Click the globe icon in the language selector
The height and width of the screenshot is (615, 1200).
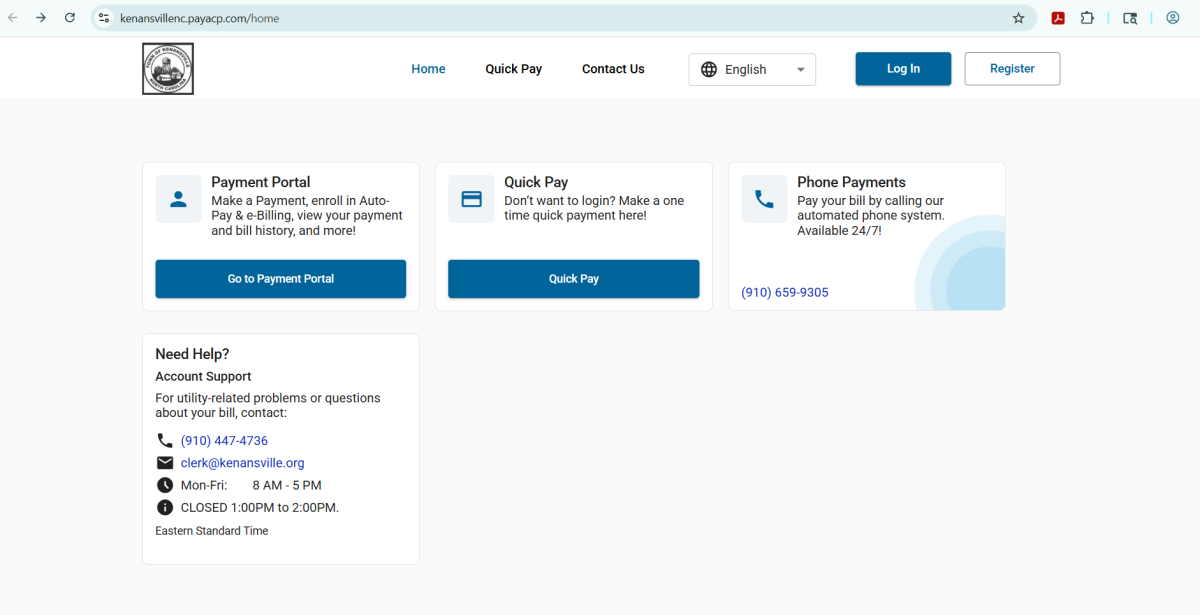tap(709, 69)
